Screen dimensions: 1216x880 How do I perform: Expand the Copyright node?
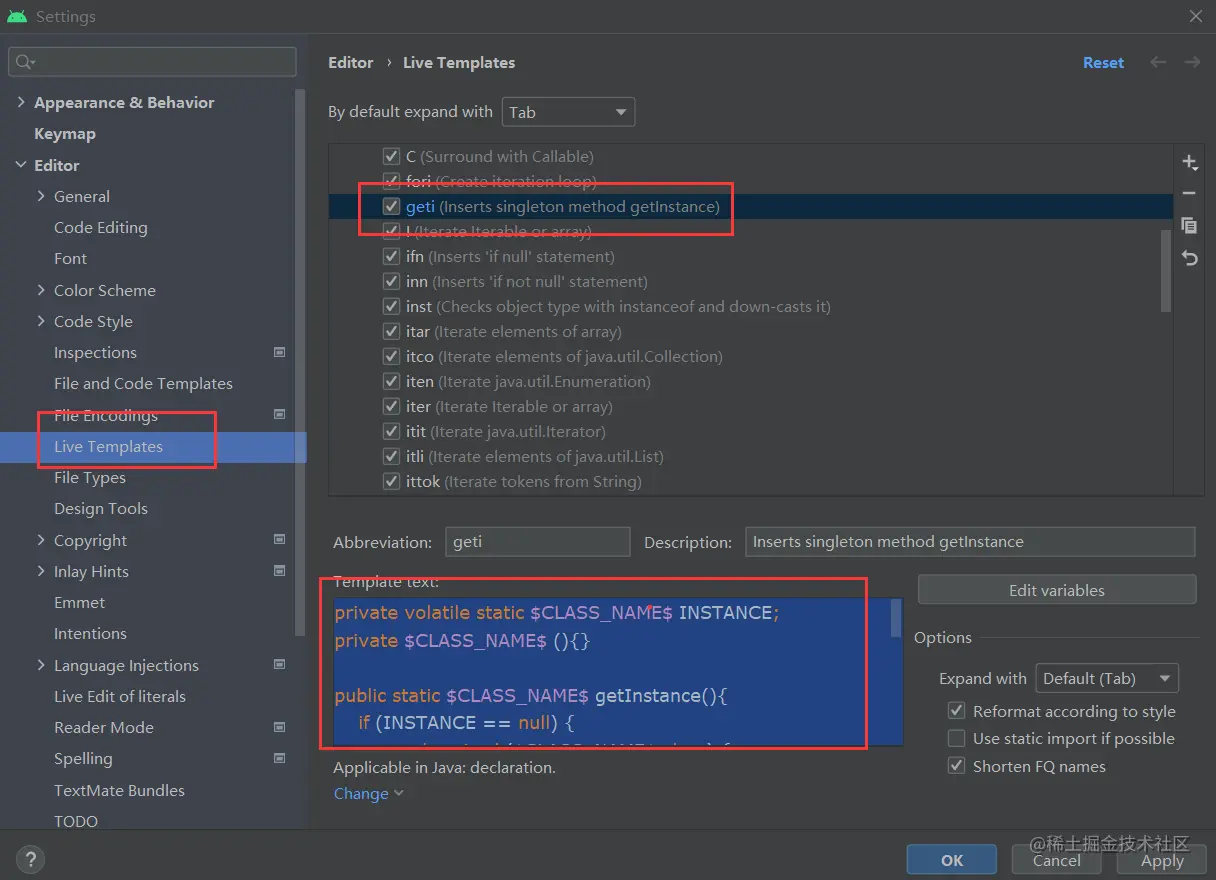tap(41, 540)
